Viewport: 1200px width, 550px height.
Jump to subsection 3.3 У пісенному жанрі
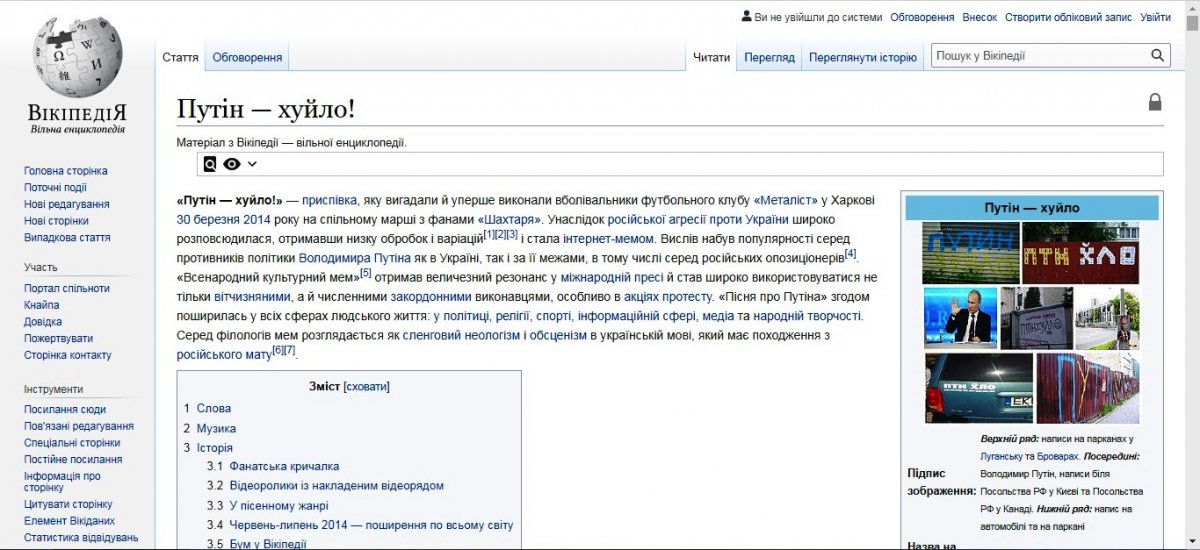coord(268,506)
